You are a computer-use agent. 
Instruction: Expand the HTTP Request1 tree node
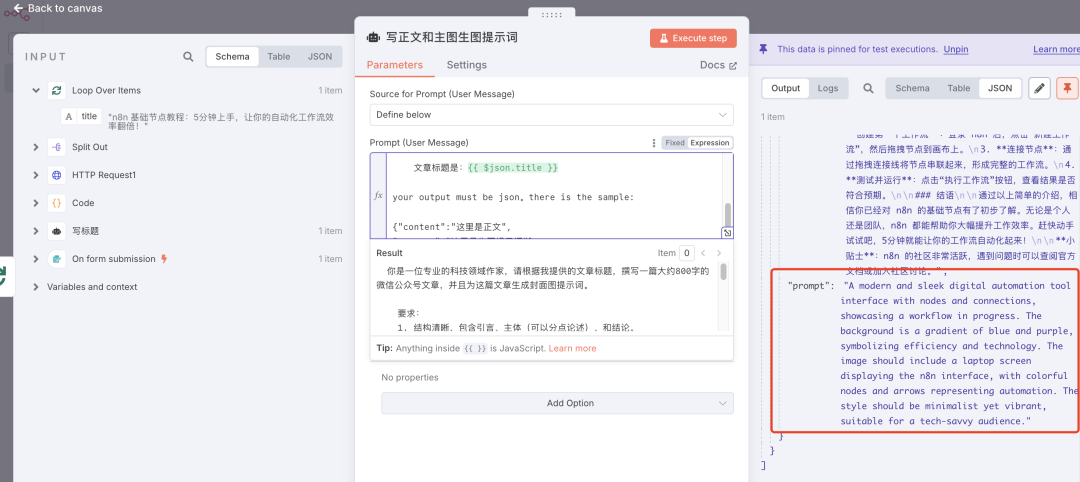click(x=35, y=175)
